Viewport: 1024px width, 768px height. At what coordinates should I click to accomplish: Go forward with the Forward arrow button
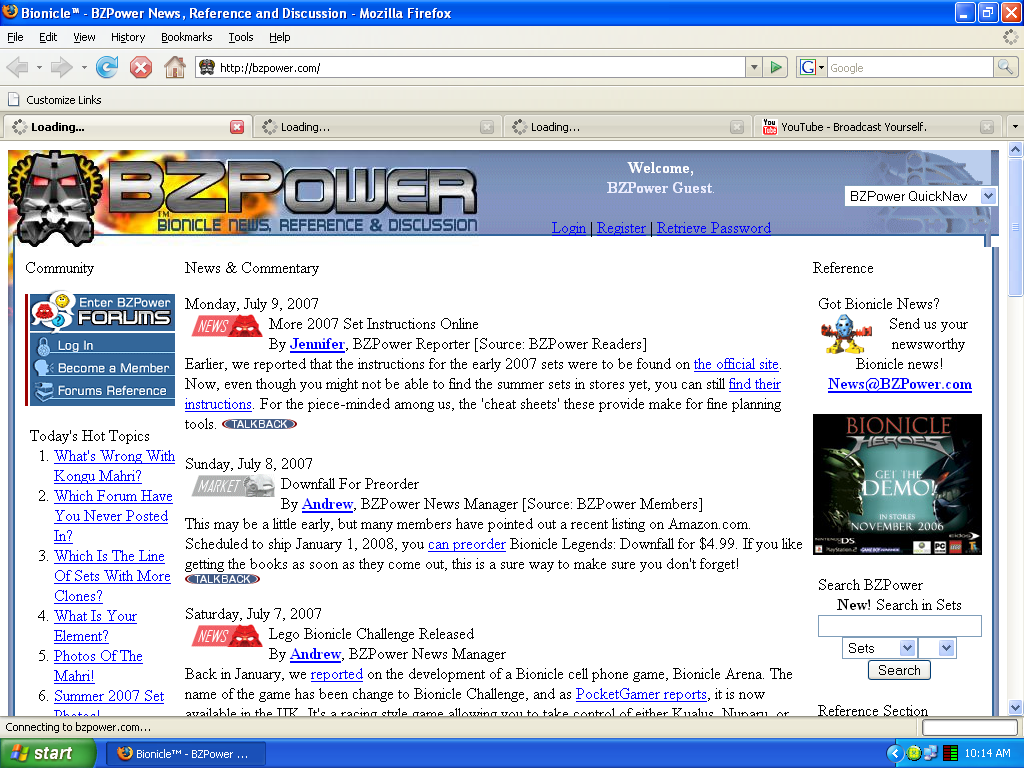(61, 67)
